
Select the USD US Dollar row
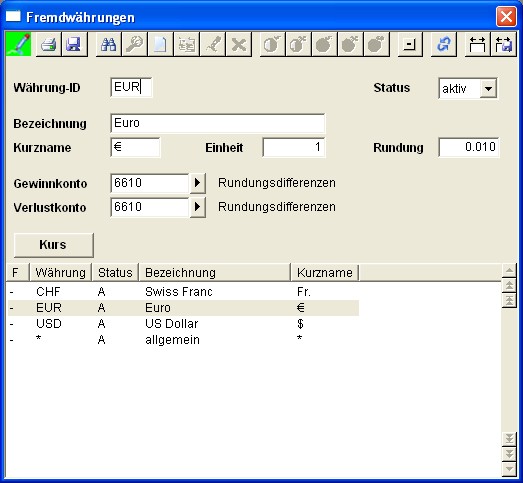(x=183, y=324)
